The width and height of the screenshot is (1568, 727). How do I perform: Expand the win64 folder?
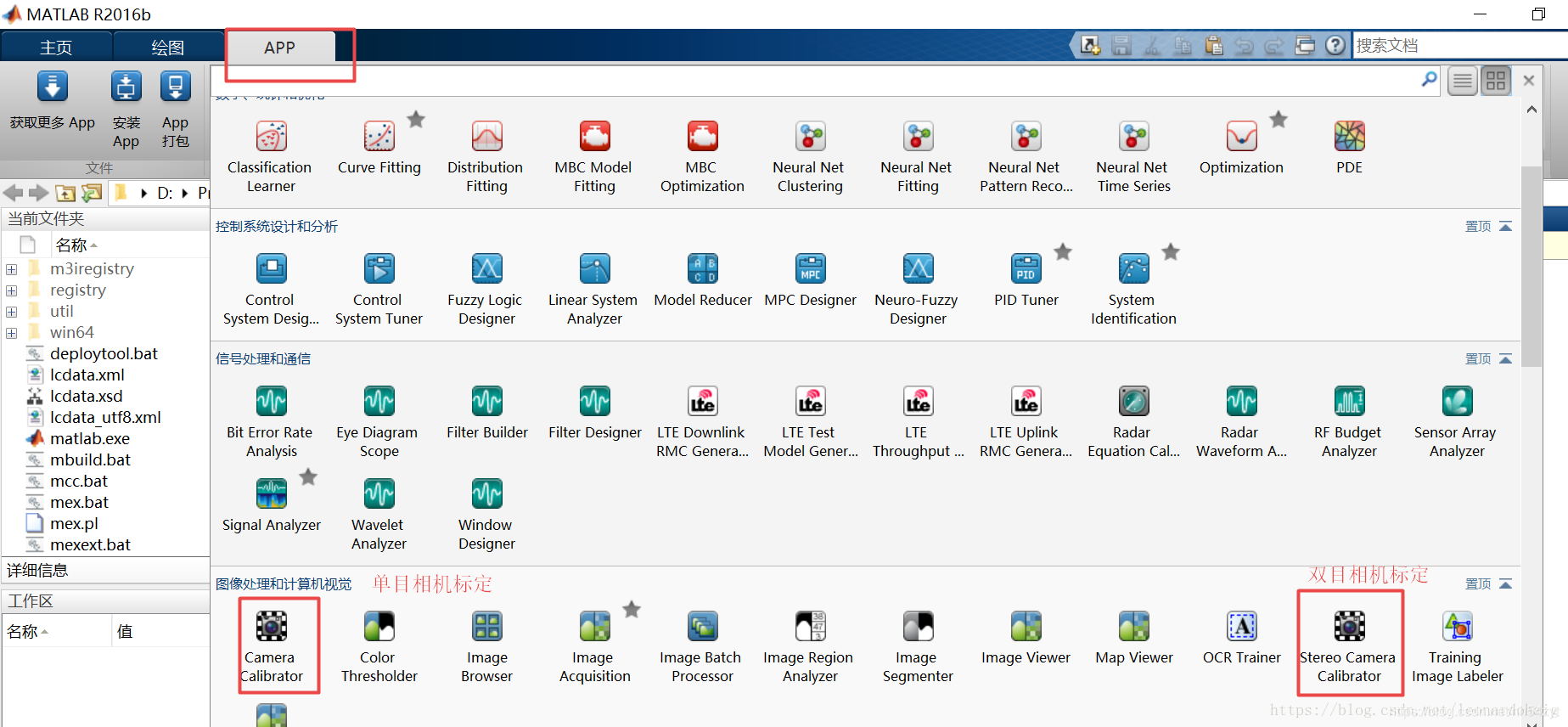pos(12,333)
